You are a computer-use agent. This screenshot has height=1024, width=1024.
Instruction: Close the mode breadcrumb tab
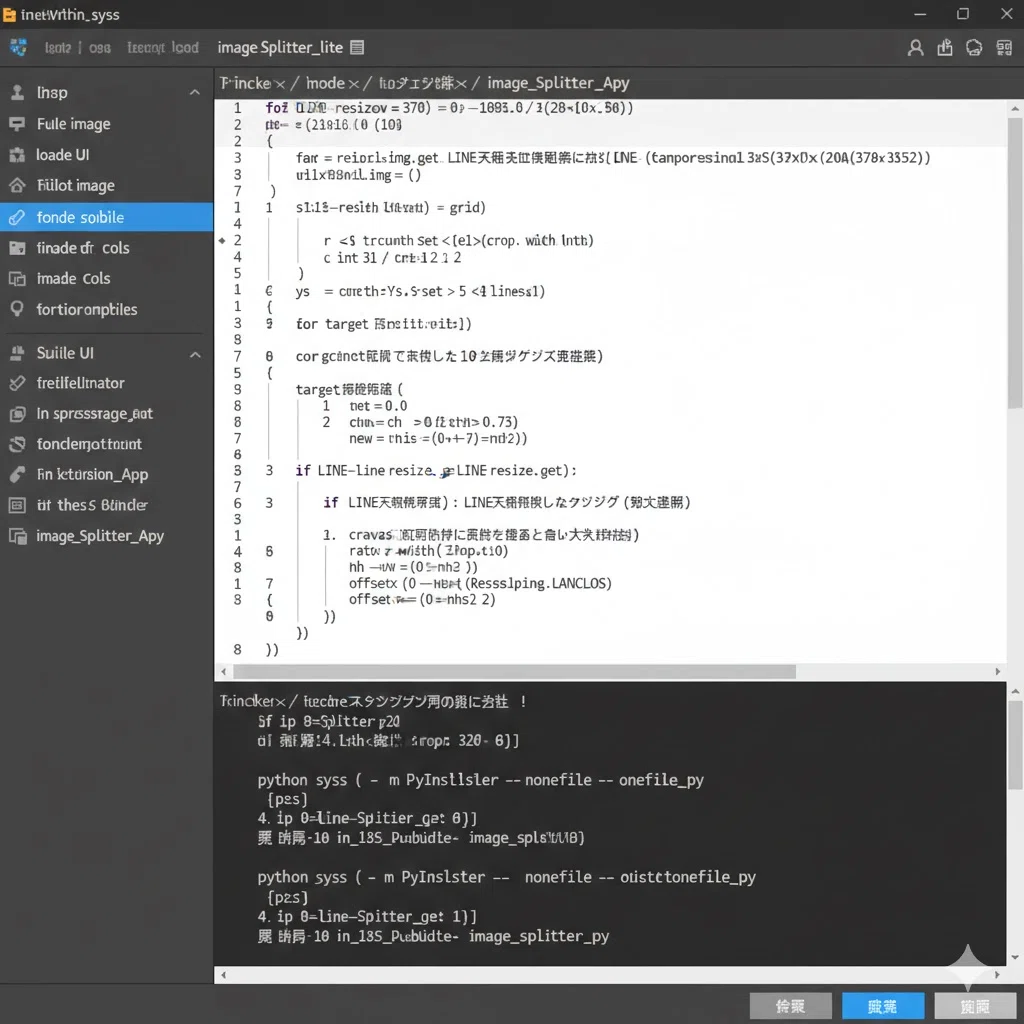[353, 84]
